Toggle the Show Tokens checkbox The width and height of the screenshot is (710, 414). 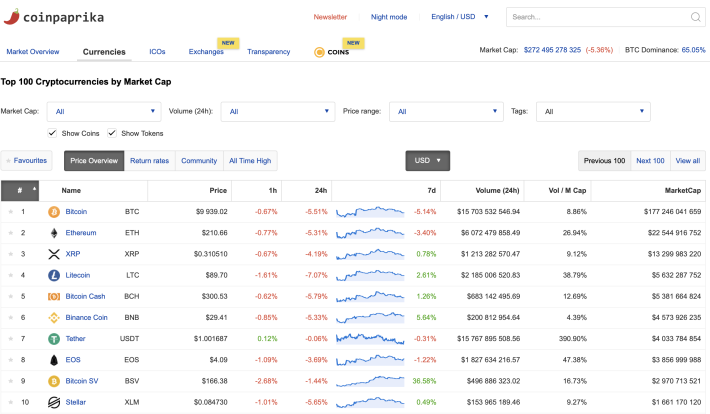point(112,133)
